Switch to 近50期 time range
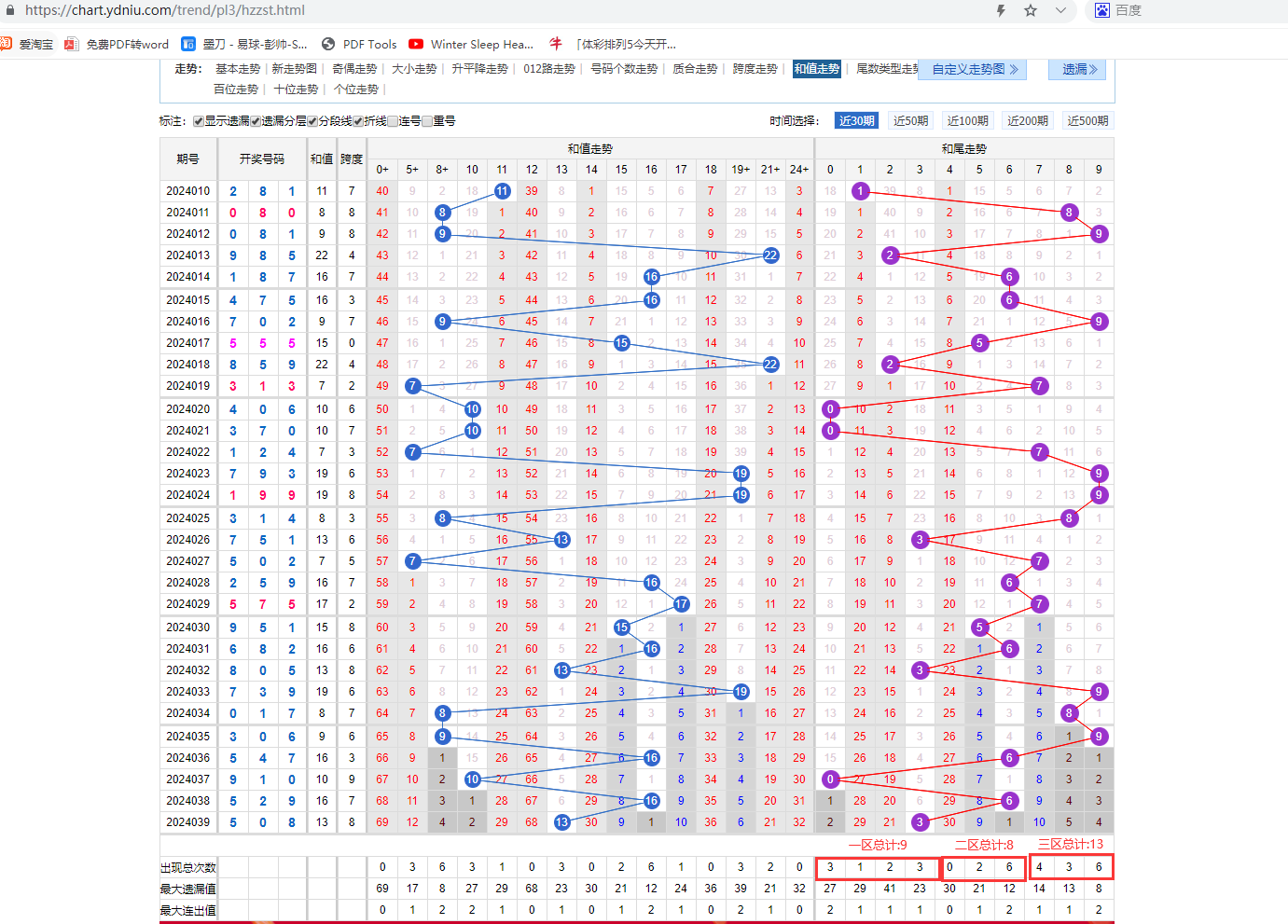This screenshot has width=1288, height=924. click(910, 121)
